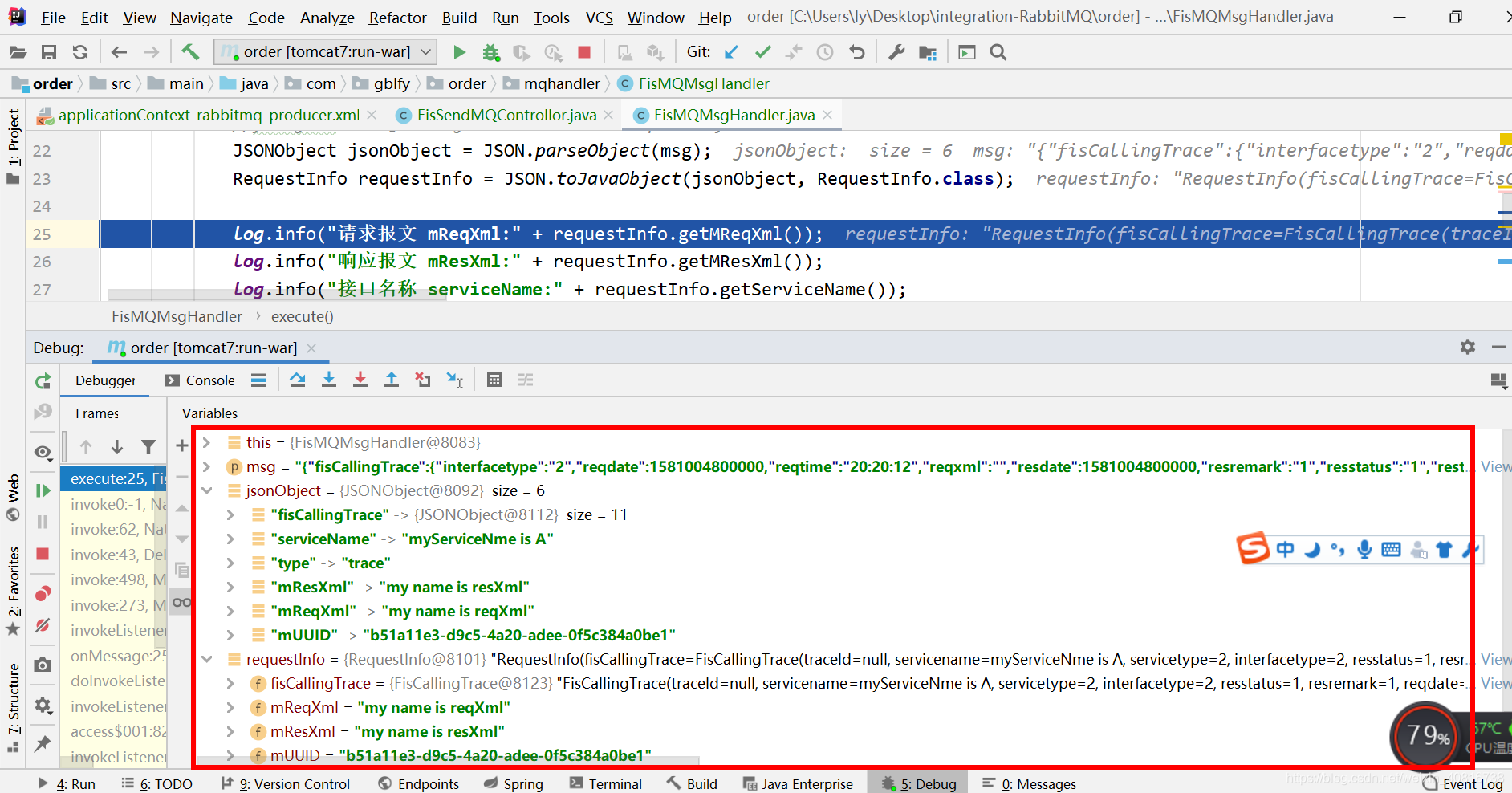Expand the "serviceName" JSON entry
The width and height of the screenshot is (1512, 793).
[230, 539]
